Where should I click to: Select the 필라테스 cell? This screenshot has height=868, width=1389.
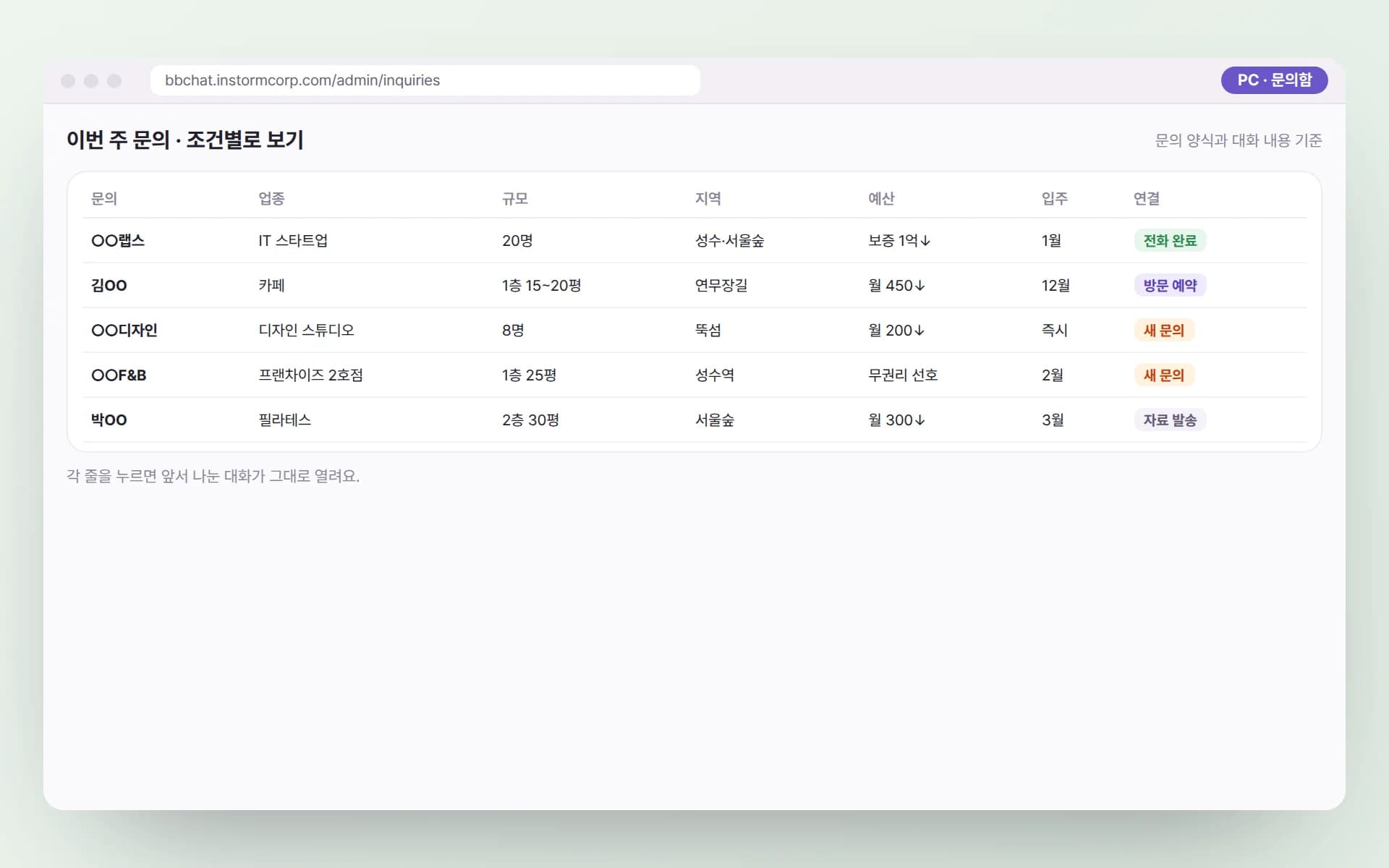pos(284,420)
